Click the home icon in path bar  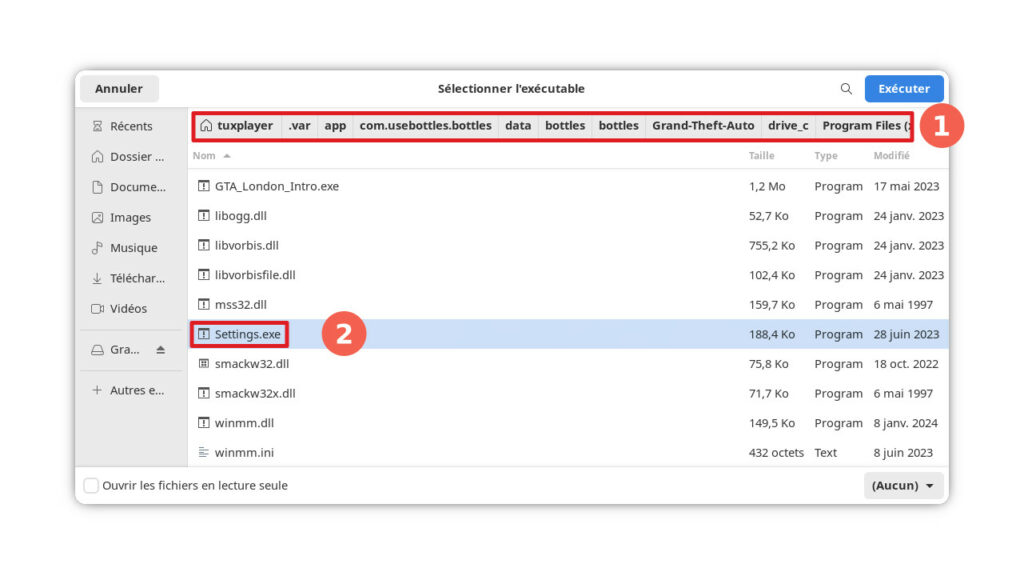coord(206,126)
